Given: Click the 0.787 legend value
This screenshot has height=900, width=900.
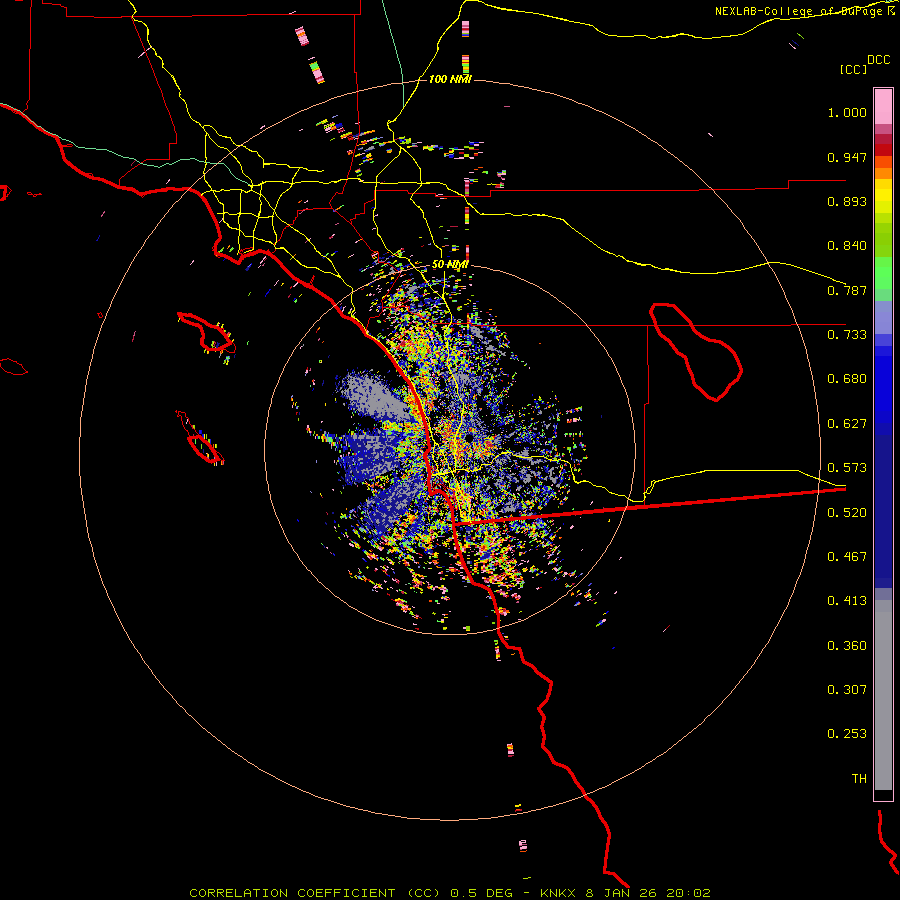Looking at the screenshot, I should (x=847, y=290).
